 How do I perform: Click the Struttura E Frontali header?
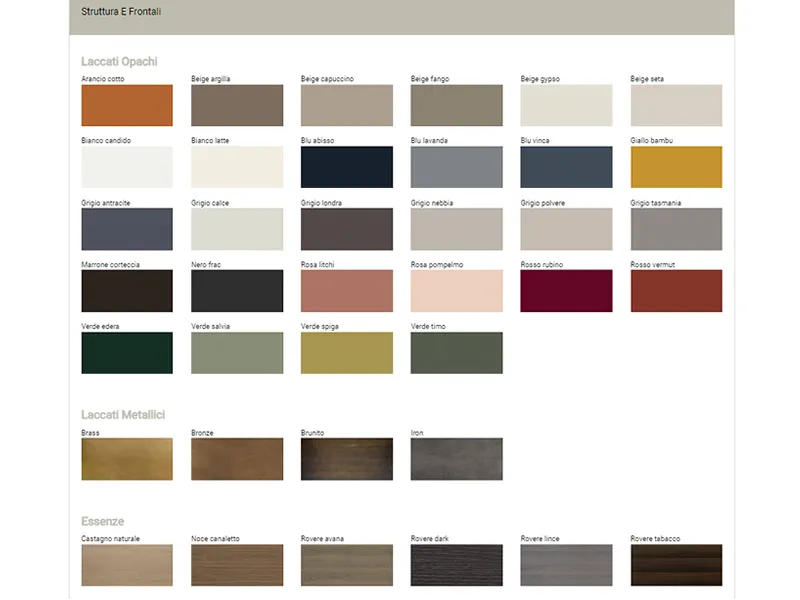click(x=121, y=12)
